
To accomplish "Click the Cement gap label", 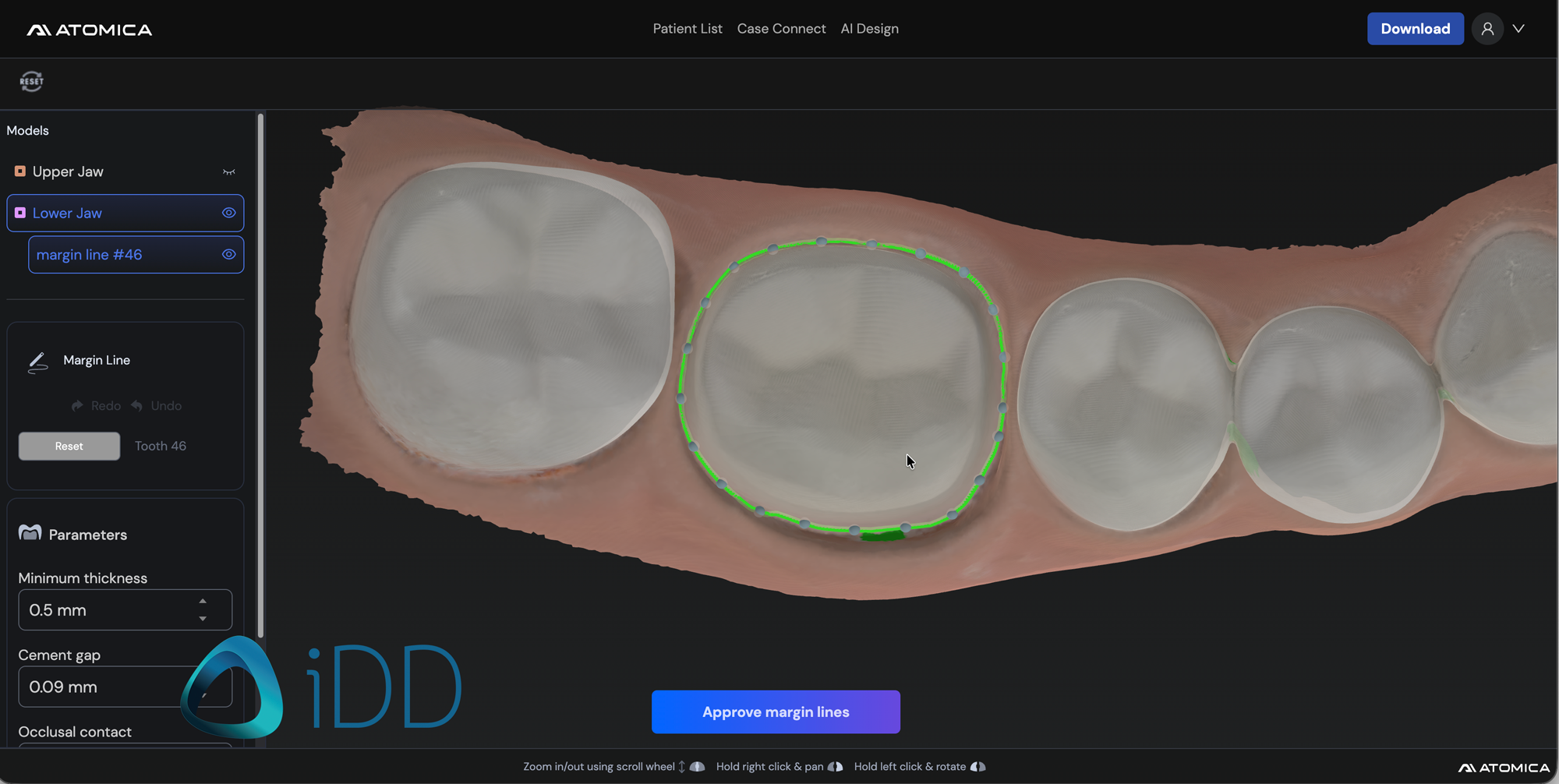I will (x=59, y=655).
